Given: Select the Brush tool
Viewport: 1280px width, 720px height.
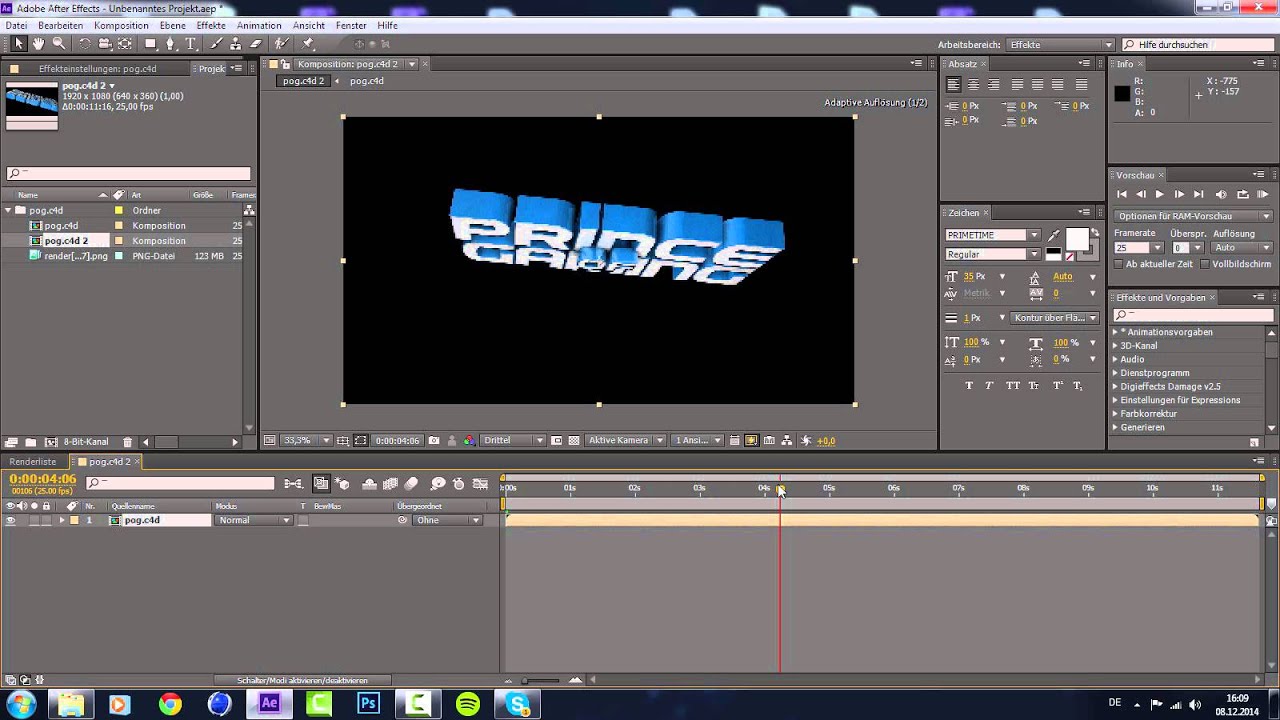Looking at the screenshot, I should pos(217,44).
